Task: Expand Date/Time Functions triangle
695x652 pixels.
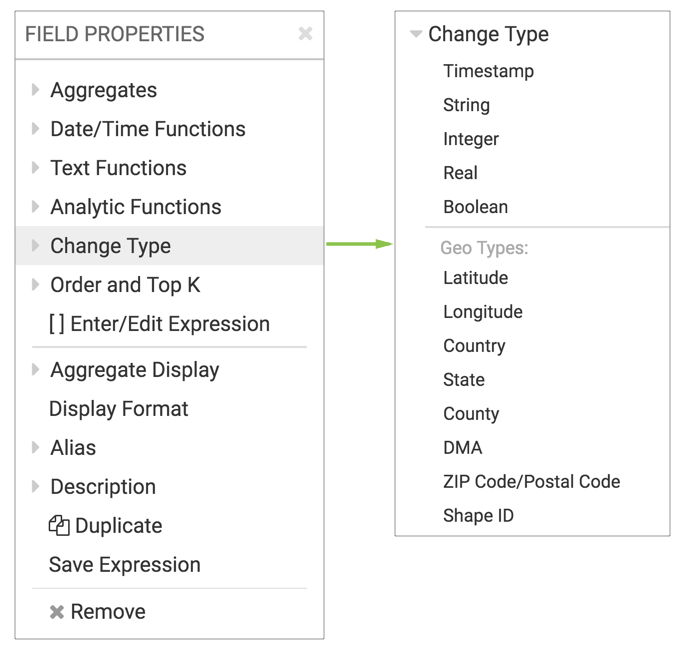Action: [36, 129]
